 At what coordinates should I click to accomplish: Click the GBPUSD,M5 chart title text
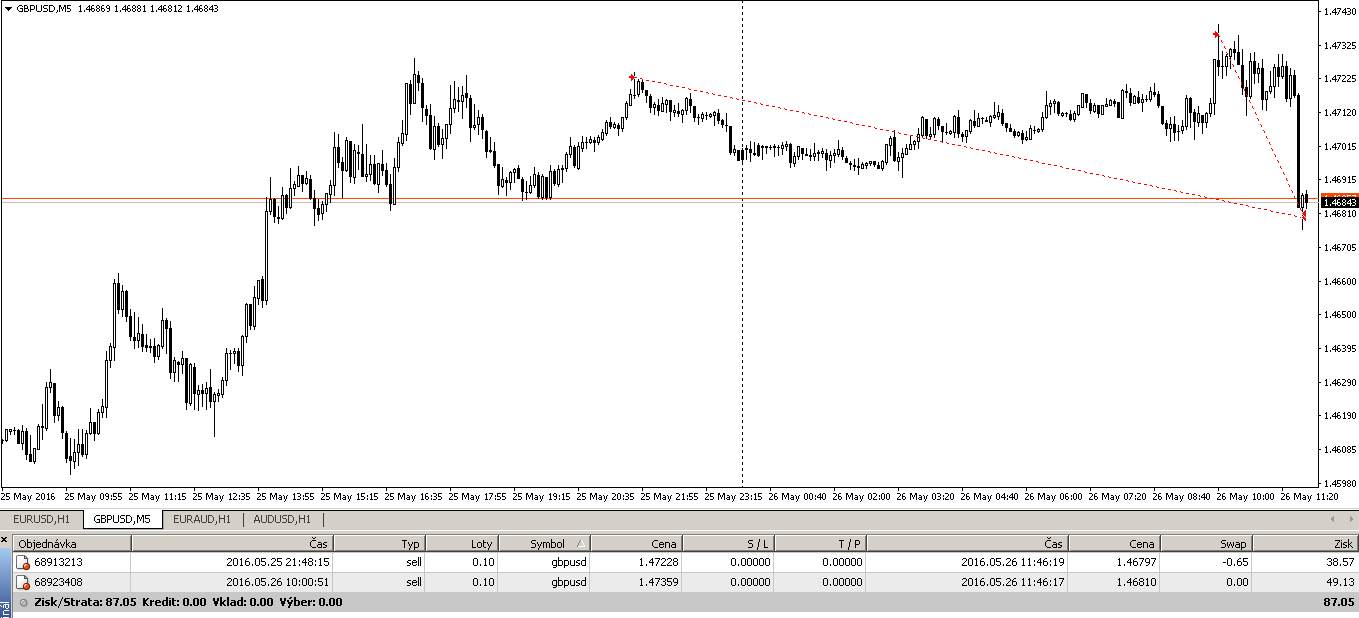pyautogui.click(x=45, y=8)
